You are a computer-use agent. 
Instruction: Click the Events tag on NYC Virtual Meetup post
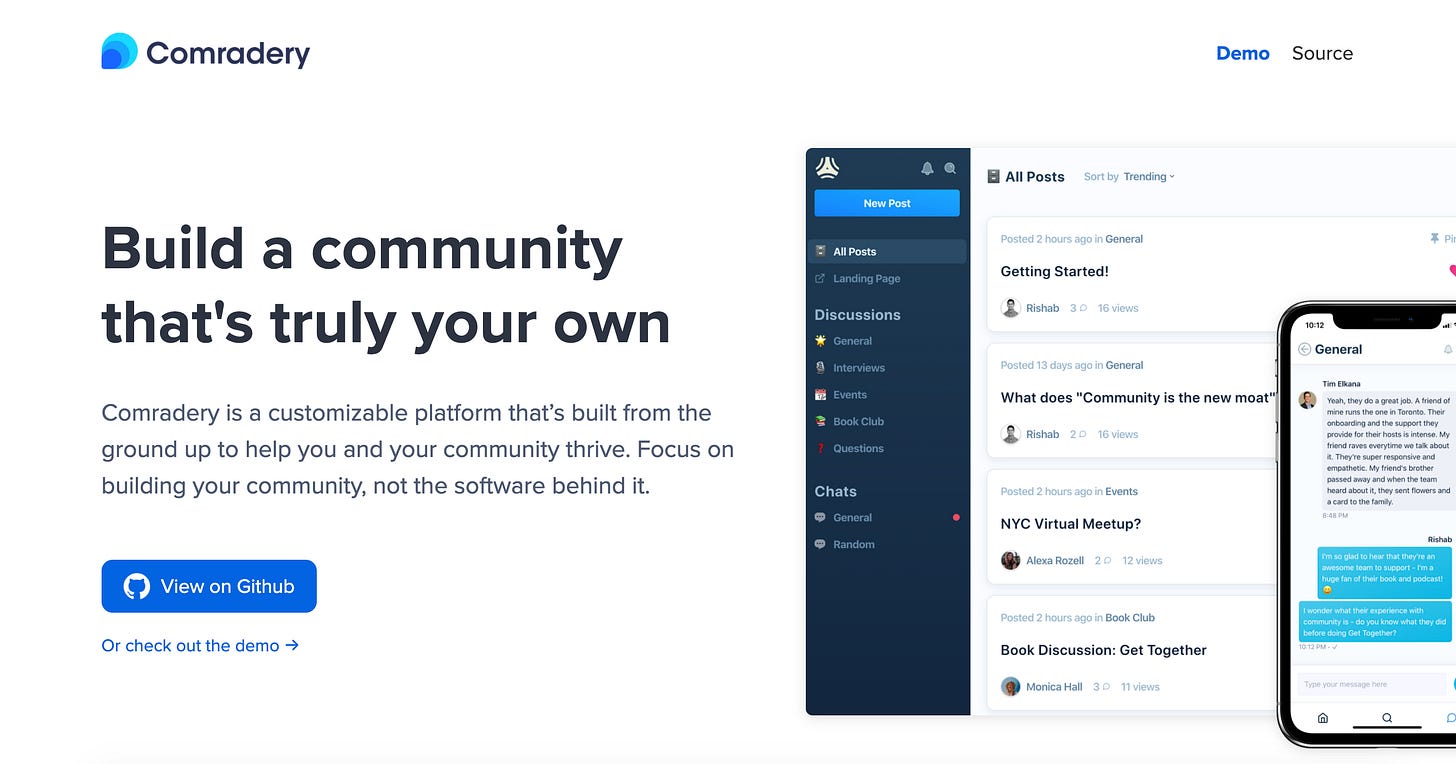coord(1121,492)
